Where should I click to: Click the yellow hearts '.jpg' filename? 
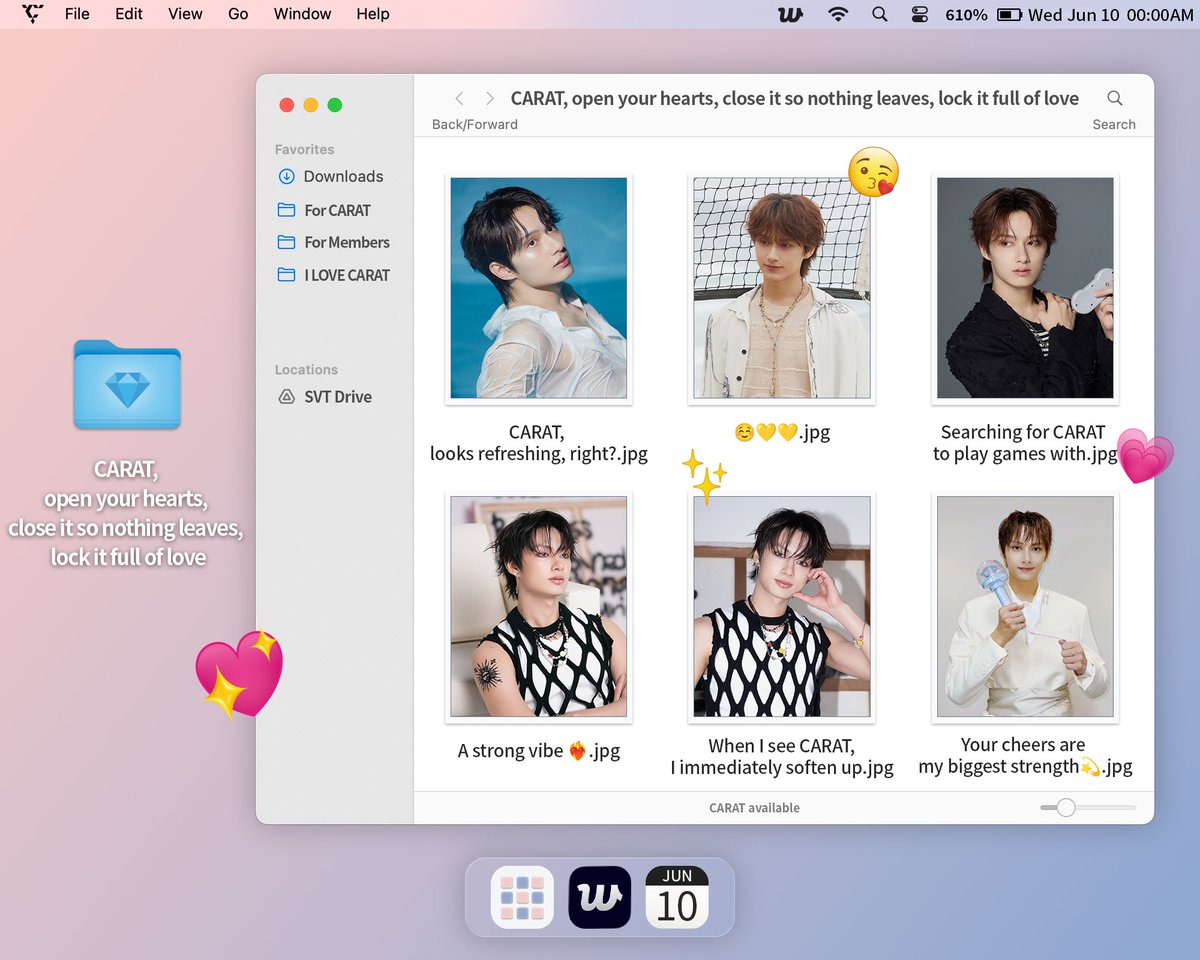tap(782, 433)
